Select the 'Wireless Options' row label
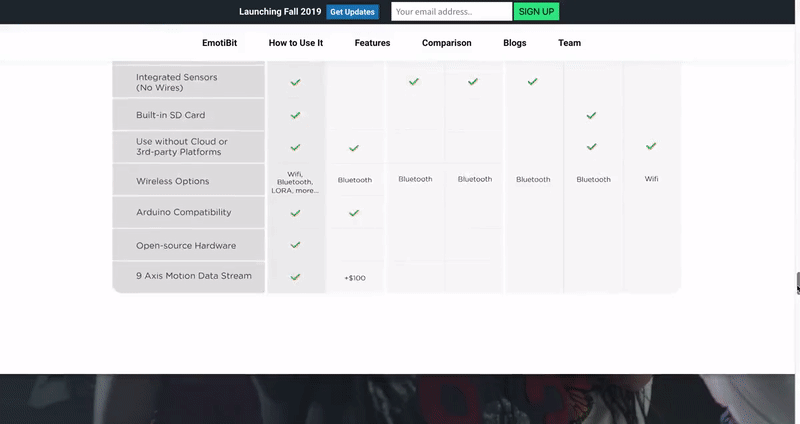The image size is (800, 424). (x=172, y=181)
